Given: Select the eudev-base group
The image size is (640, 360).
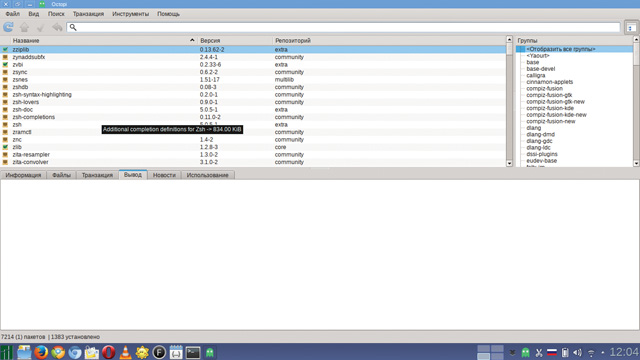Looking at the screenshot, I should (541, 160).
